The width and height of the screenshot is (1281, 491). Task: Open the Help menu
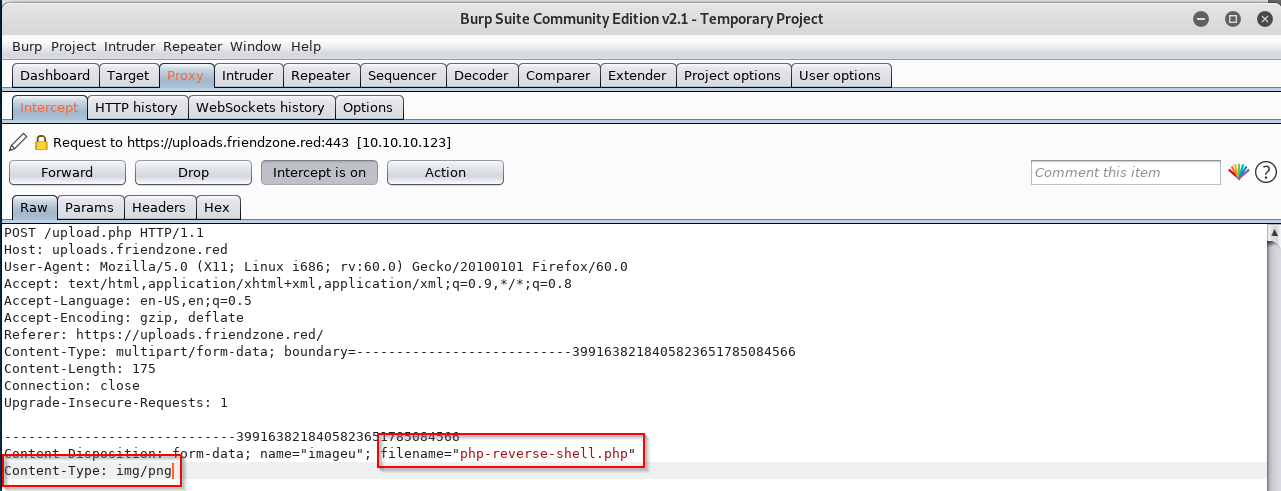pyautogui.click(x=306, y=46)
